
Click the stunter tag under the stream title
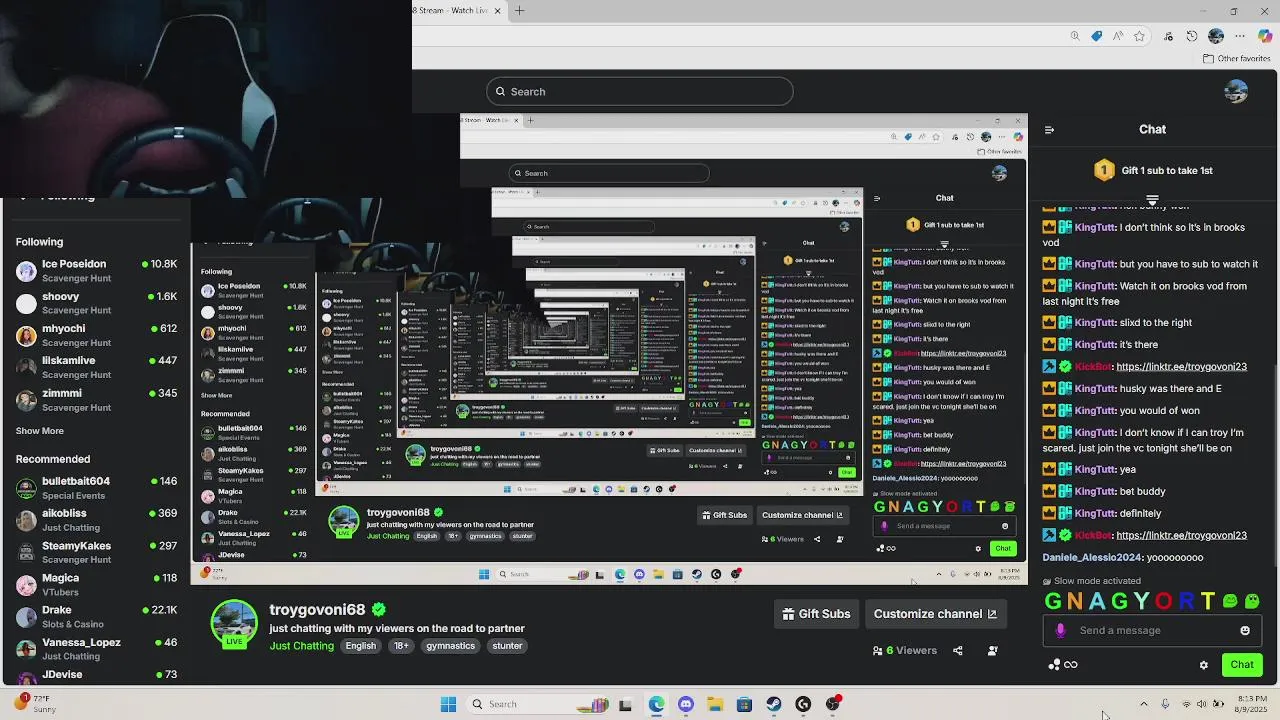click(507, 646)
